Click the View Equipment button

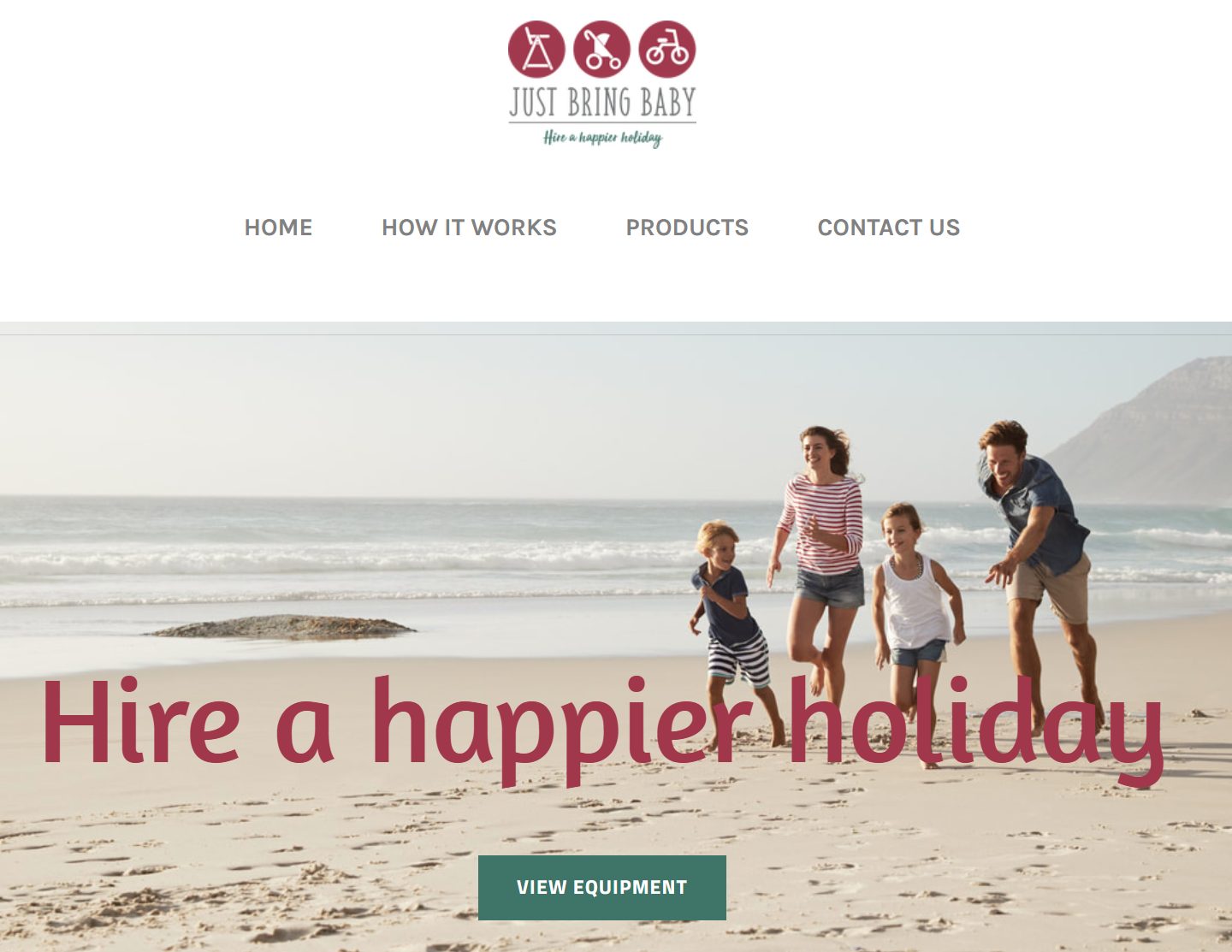pos(602,888)
